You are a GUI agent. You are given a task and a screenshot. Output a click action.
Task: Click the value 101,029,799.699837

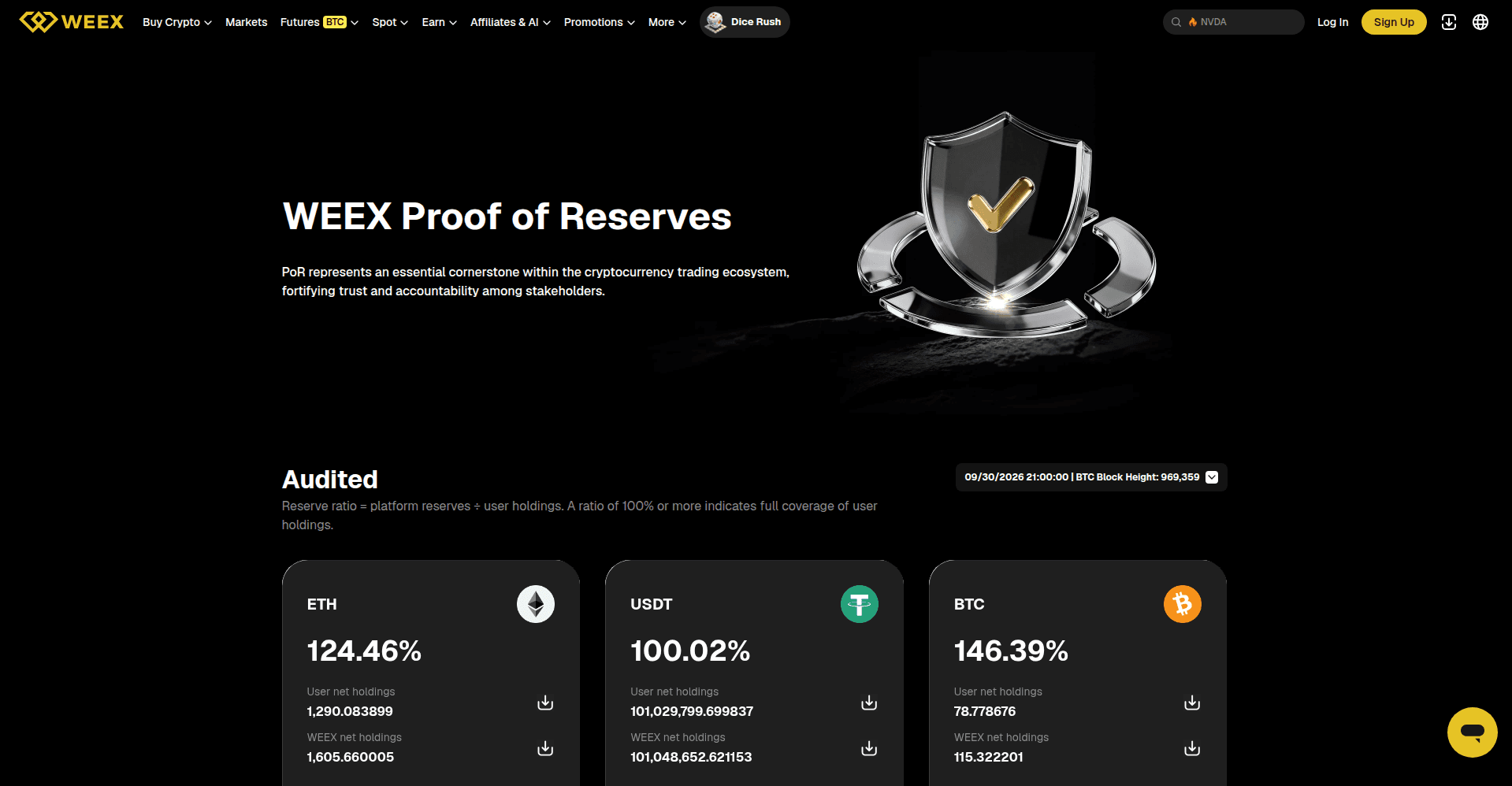click(692, 711)
